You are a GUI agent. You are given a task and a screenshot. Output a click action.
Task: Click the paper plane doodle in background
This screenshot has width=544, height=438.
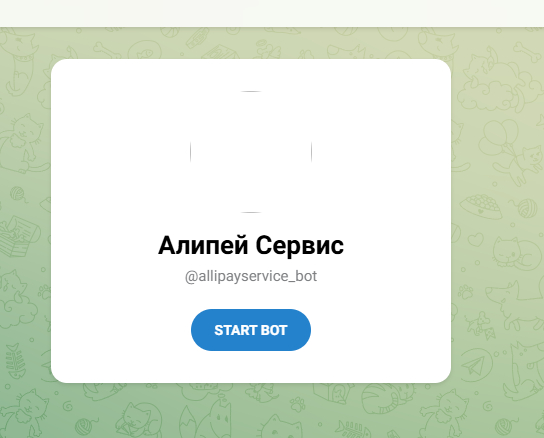click(x=475, y=364)
